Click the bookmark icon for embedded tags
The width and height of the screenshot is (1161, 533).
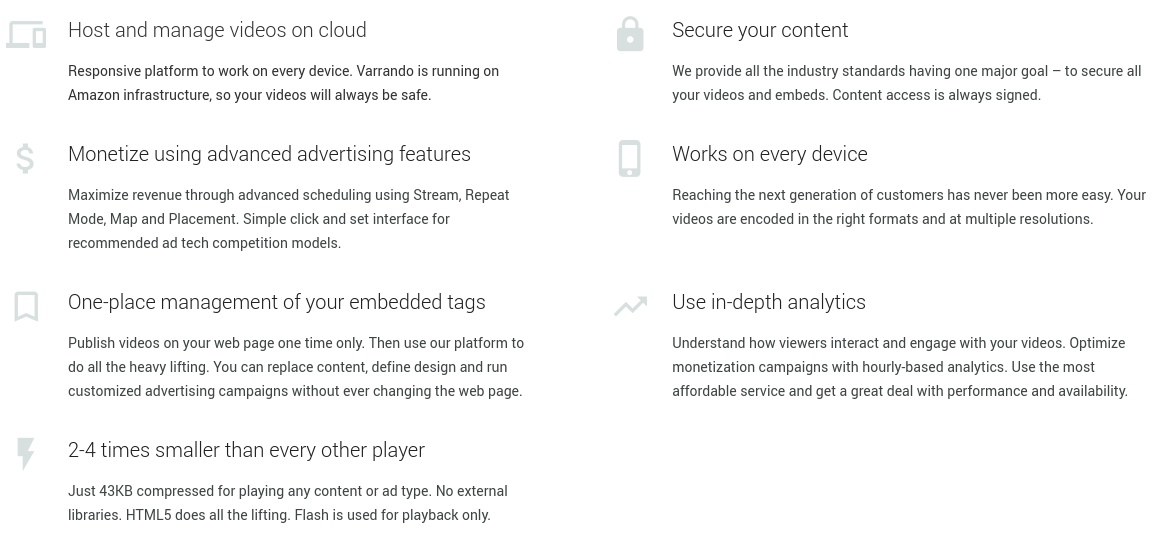click(26, 306)
